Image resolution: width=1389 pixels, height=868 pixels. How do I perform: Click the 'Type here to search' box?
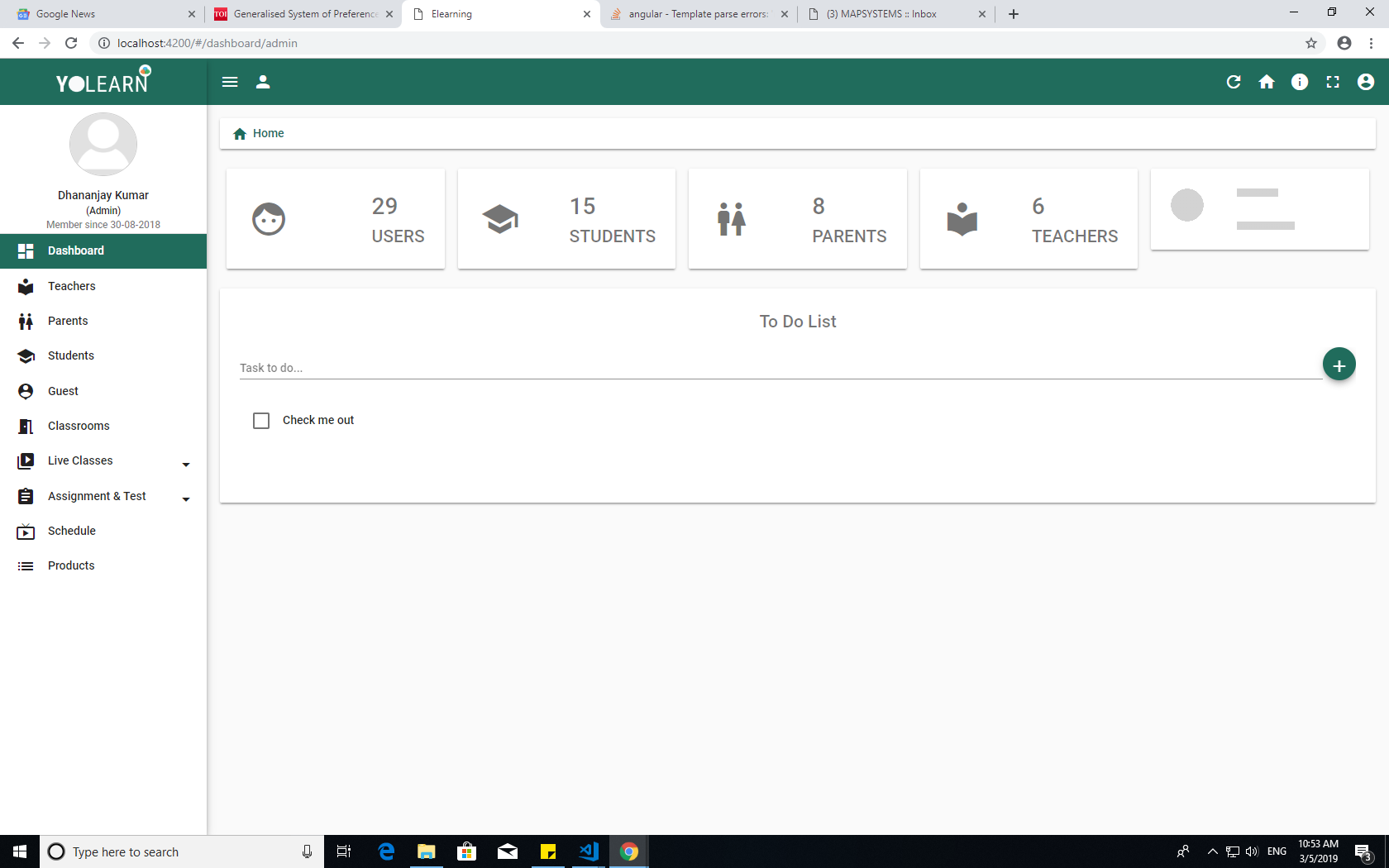182,851
